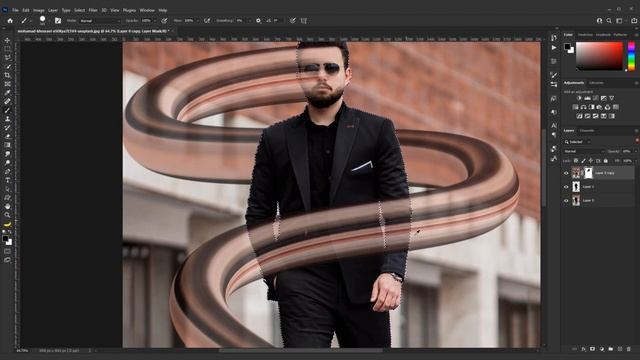Toggle visibility of Layer 1
The width and height of the screenshot is (640, 360).
(x=566, y=187)
